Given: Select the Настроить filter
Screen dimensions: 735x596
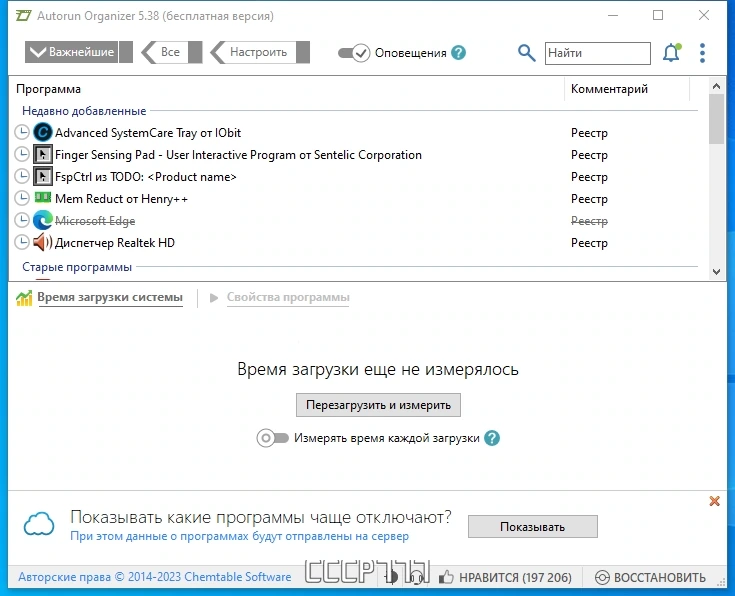Looking at the screenshot, I should [x=260, y=52].
